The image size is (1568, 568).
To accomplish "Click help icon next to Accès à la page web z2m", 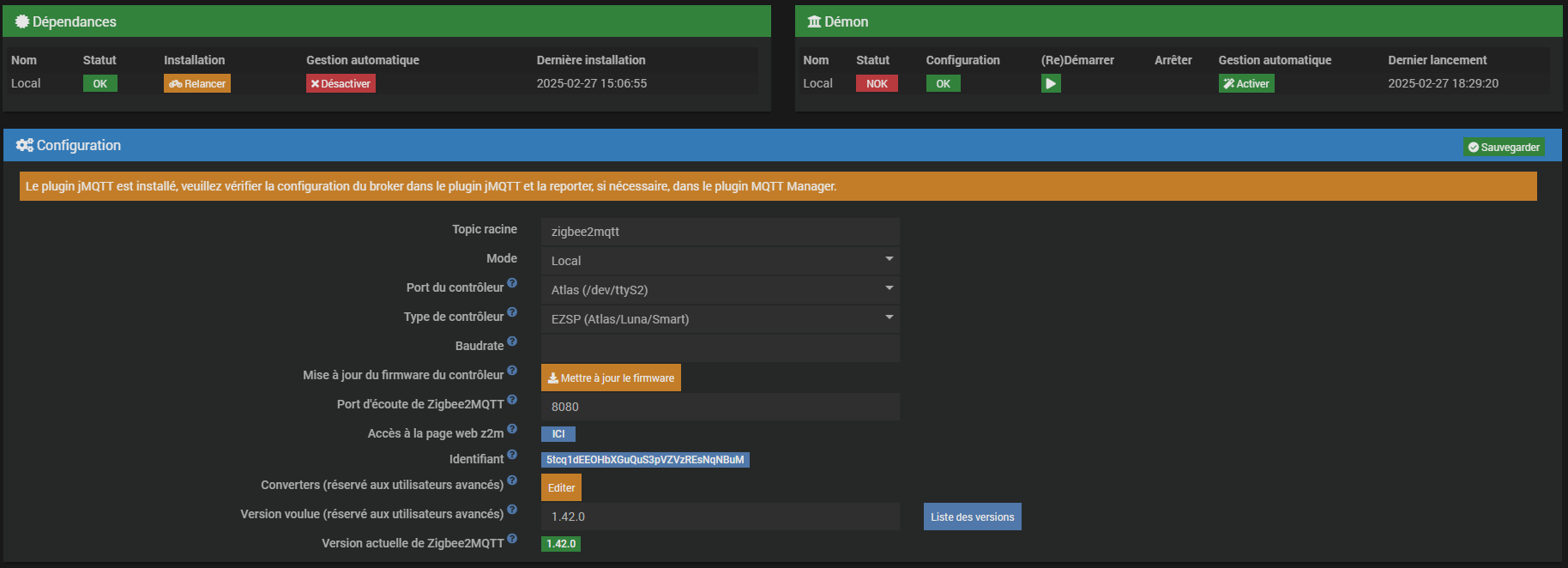I will [x=512, y=429].
